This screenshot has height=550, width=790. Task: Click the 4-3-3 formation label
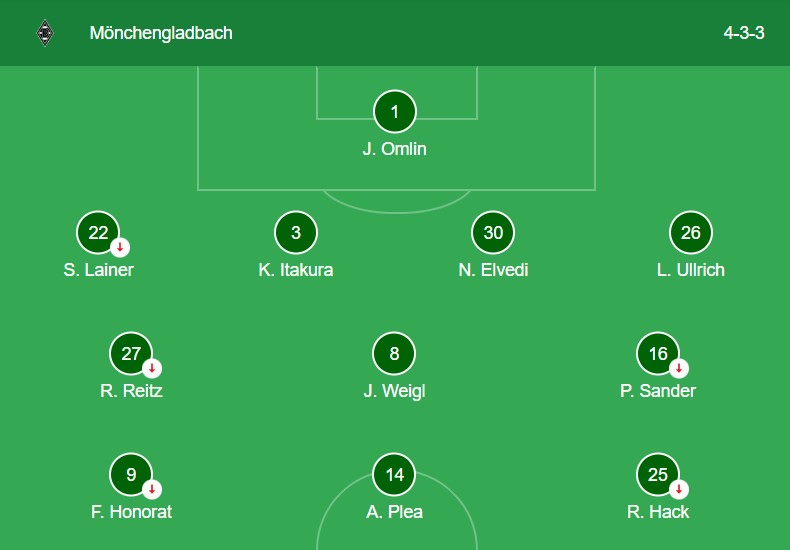coord(744,33)
